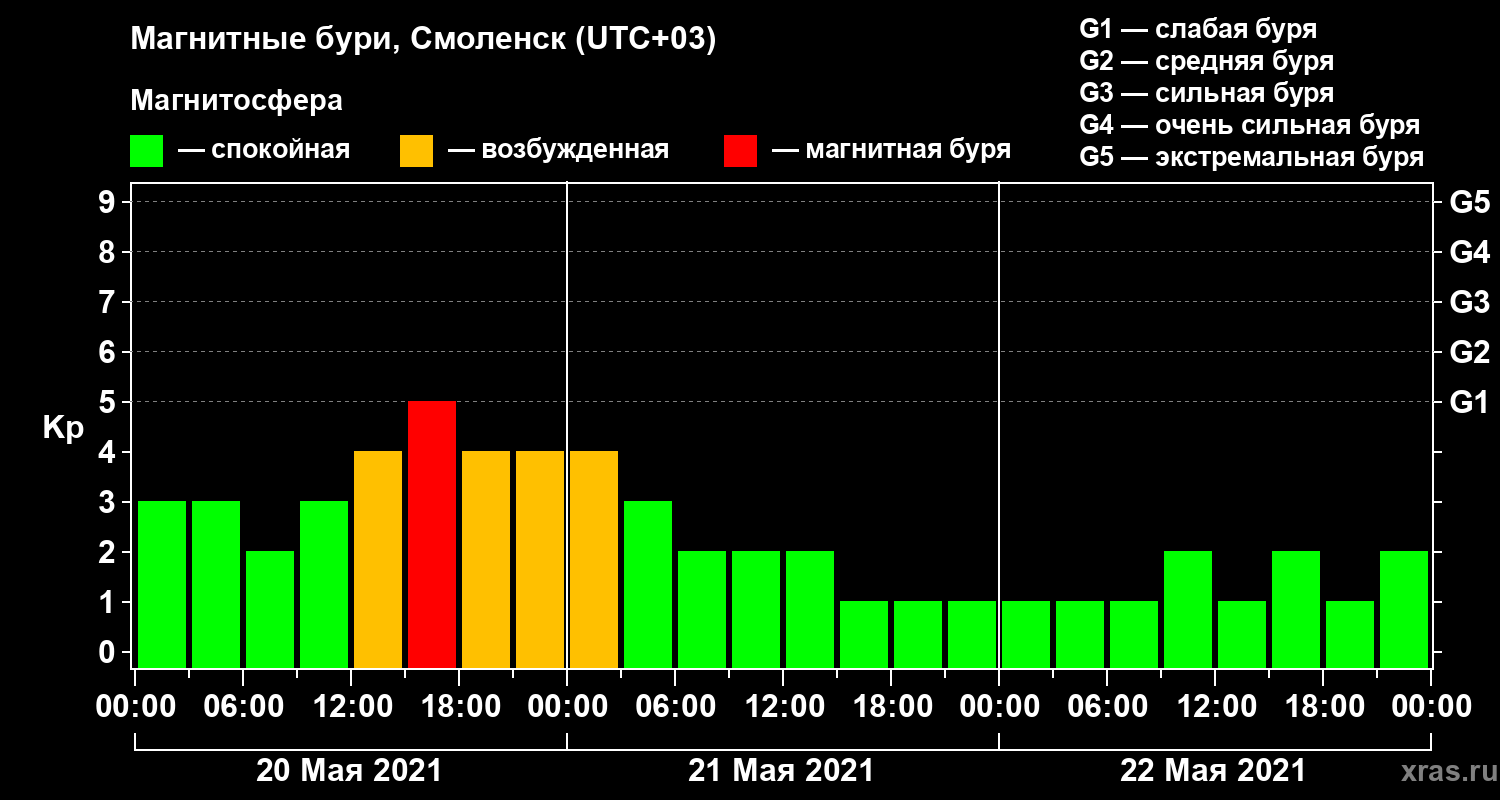This screenshot has width=1500, height=800.
Task: Click the G5 label on right axis
Action: coord(1470,202)
